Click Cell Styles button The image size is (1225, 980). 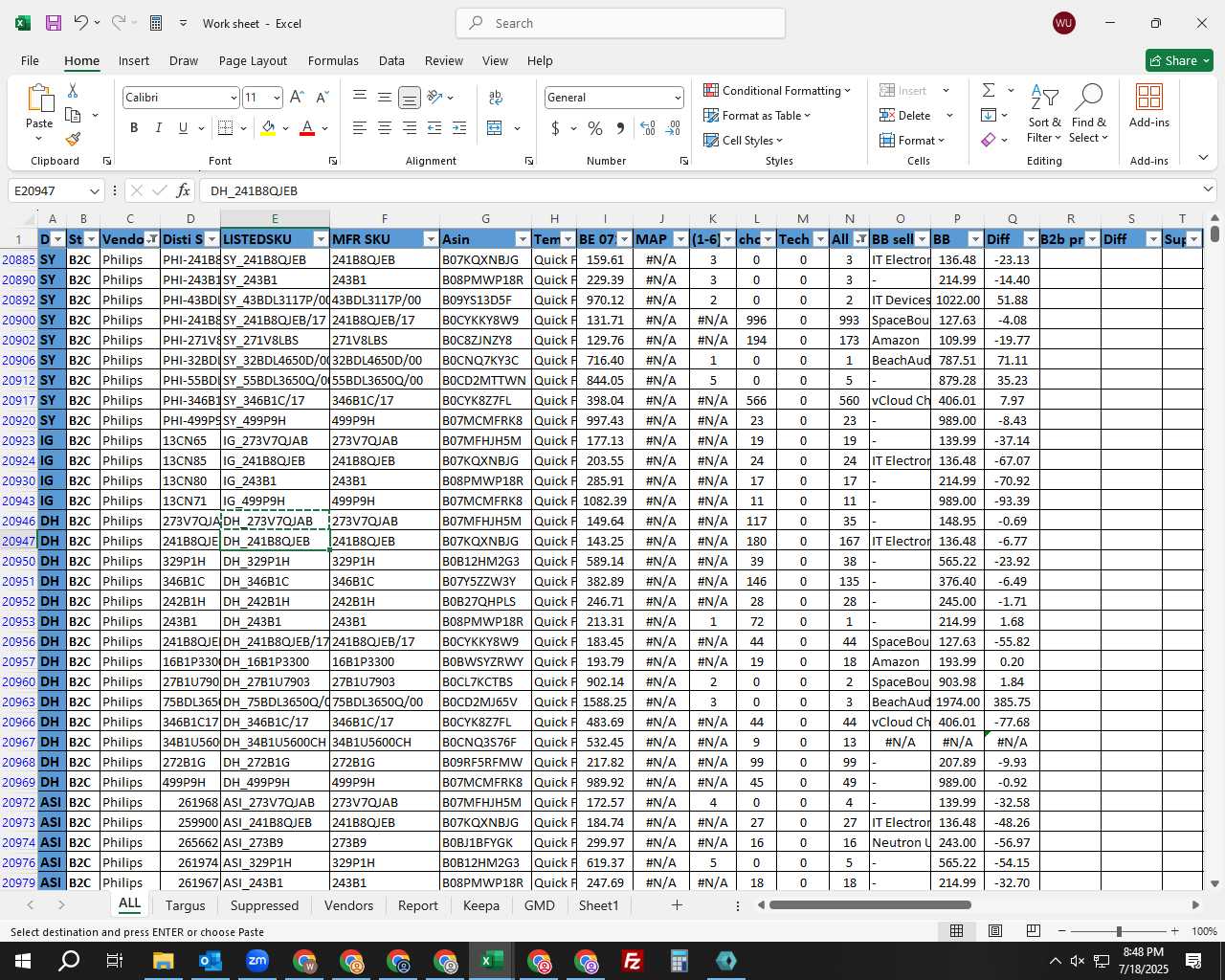(x=744, y=140)
